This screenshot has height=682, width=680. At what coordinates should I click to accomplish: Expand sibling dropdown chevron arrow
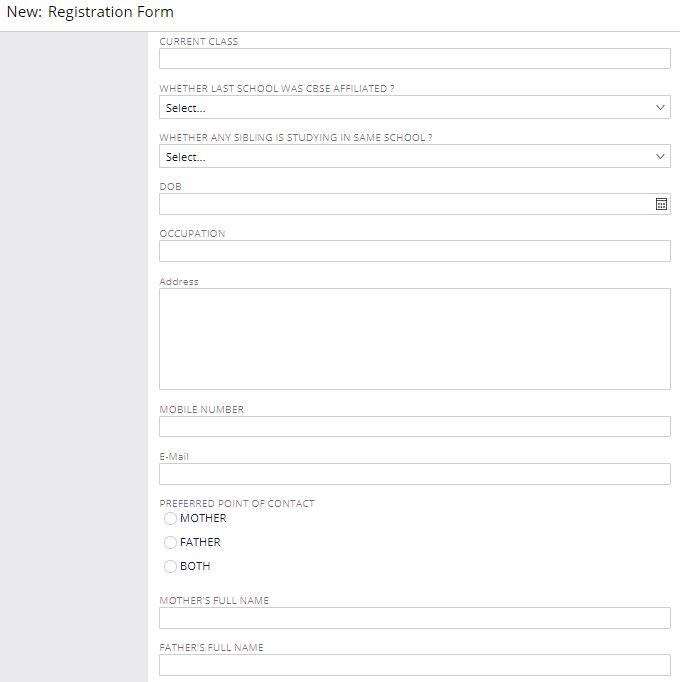(x=660, y=157)
